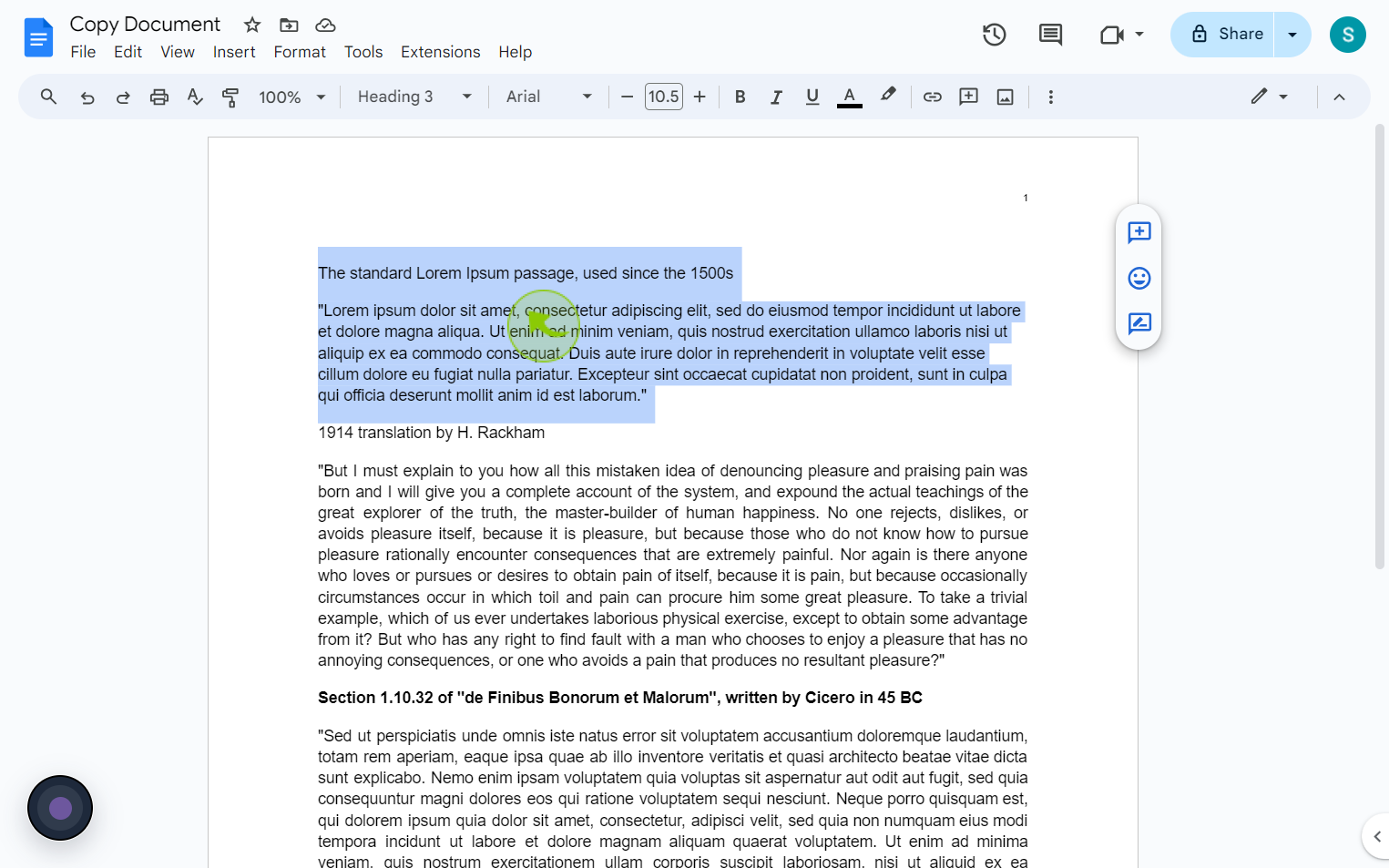Check cloud save status icon
This screenshot has width=1389, height=868.
tap(325, 25)
